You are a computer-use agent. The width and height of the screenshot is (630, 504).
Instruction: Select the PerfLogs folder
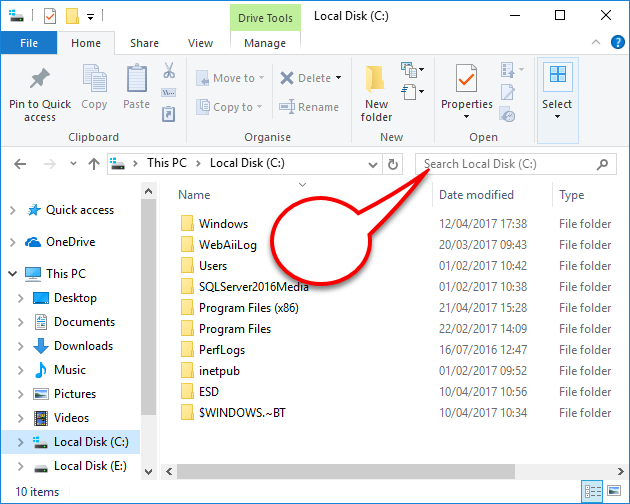[213, 350]
